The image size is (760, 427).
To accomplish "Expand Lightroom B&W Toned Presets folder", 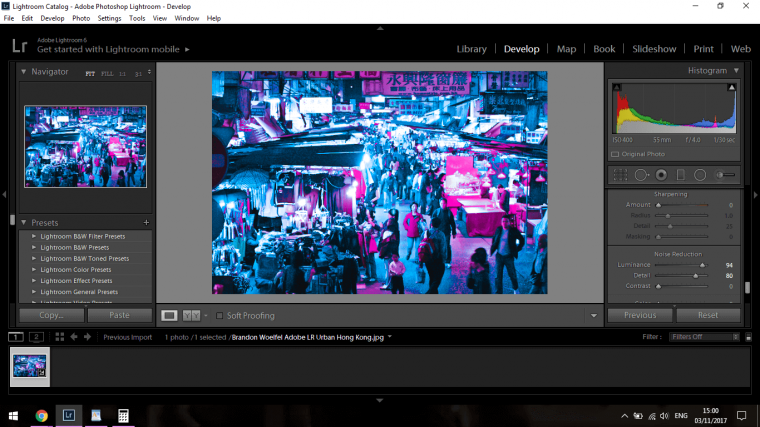I will click(x=34, y=259).
